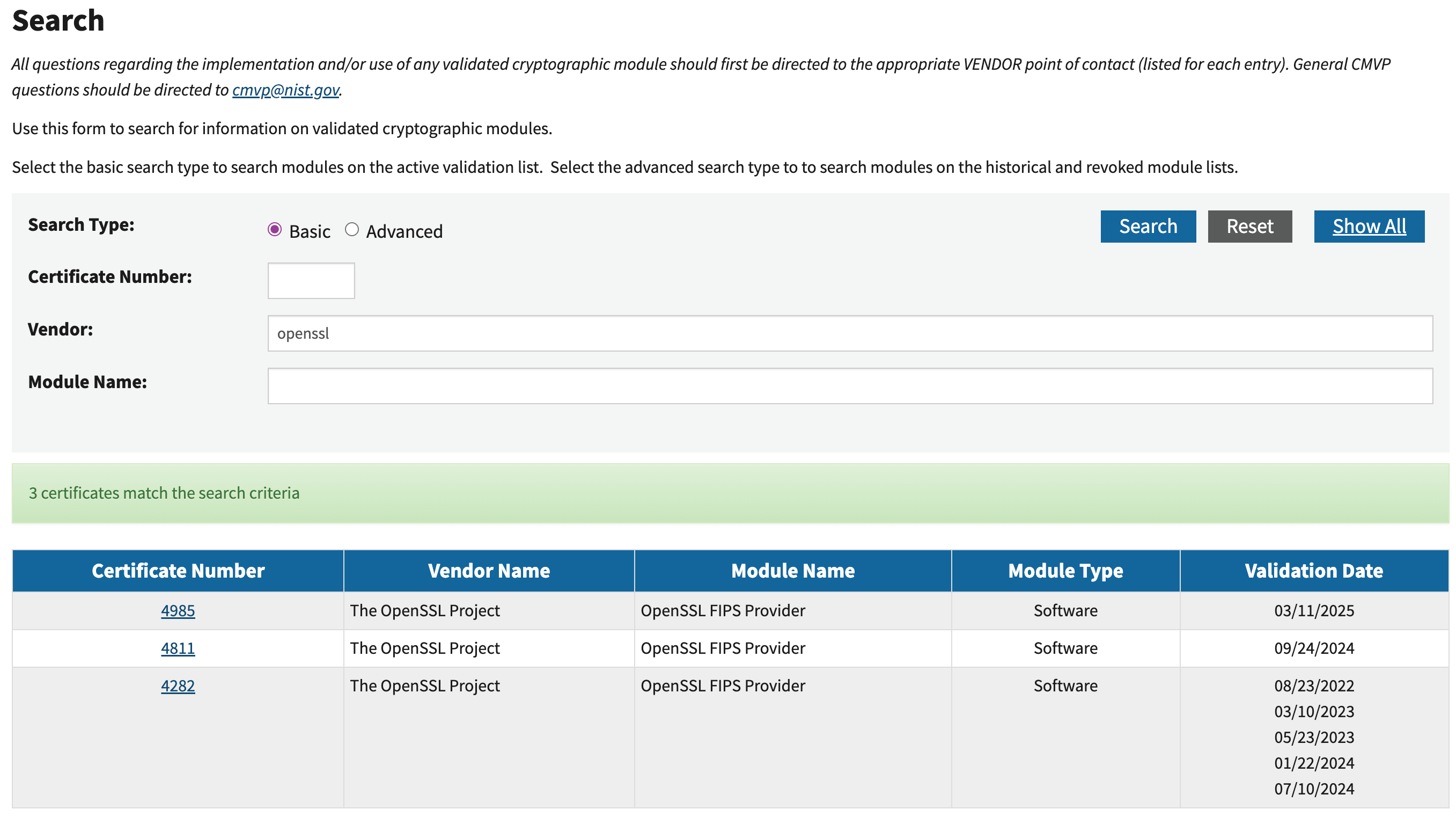Image resolution: width=1456 pixels, height=817 pixels.
Task: Click the Module Name column header
Action: (792, 571)
